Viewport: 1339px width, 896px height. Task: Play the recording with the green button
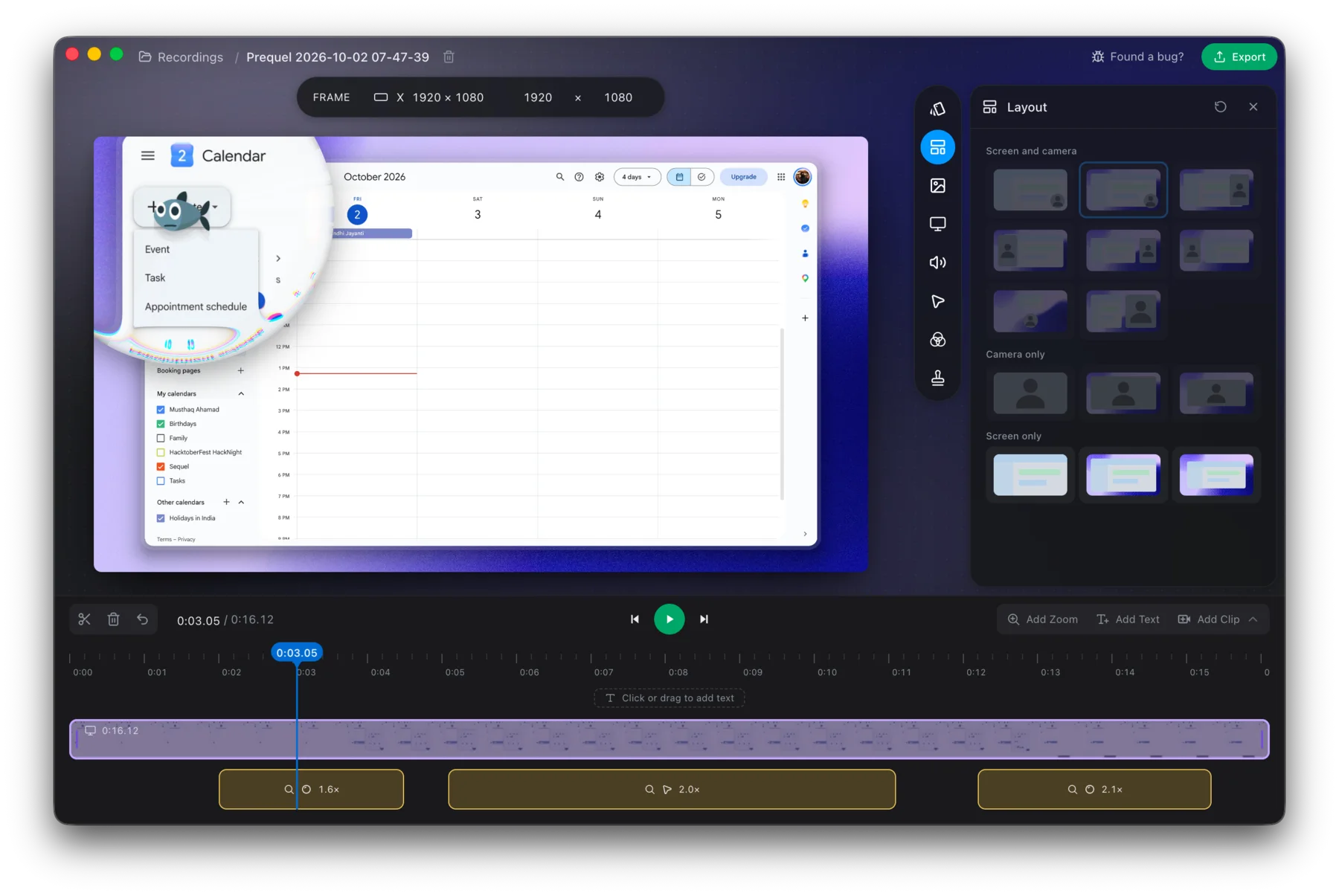tap(669, 619)
